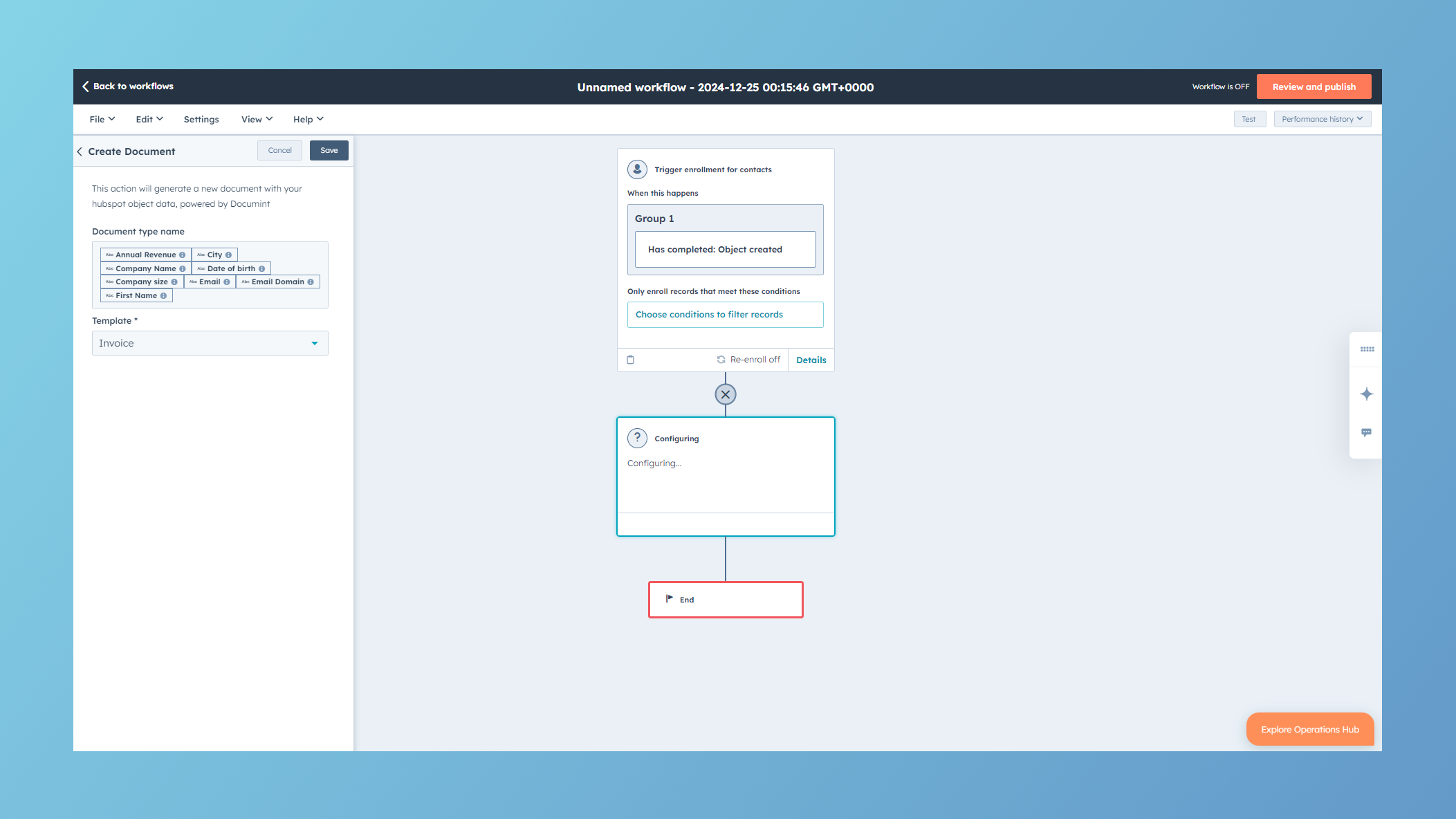Open the sparkle AI assistant icon
The image size is (1456, 819).
1366,394
